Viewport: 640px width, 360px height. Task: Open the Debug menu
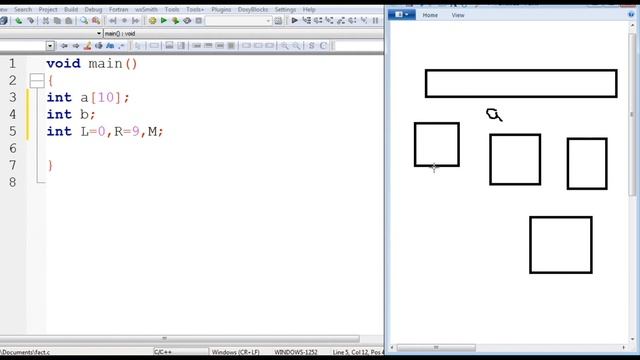click(x=93, y=9)
